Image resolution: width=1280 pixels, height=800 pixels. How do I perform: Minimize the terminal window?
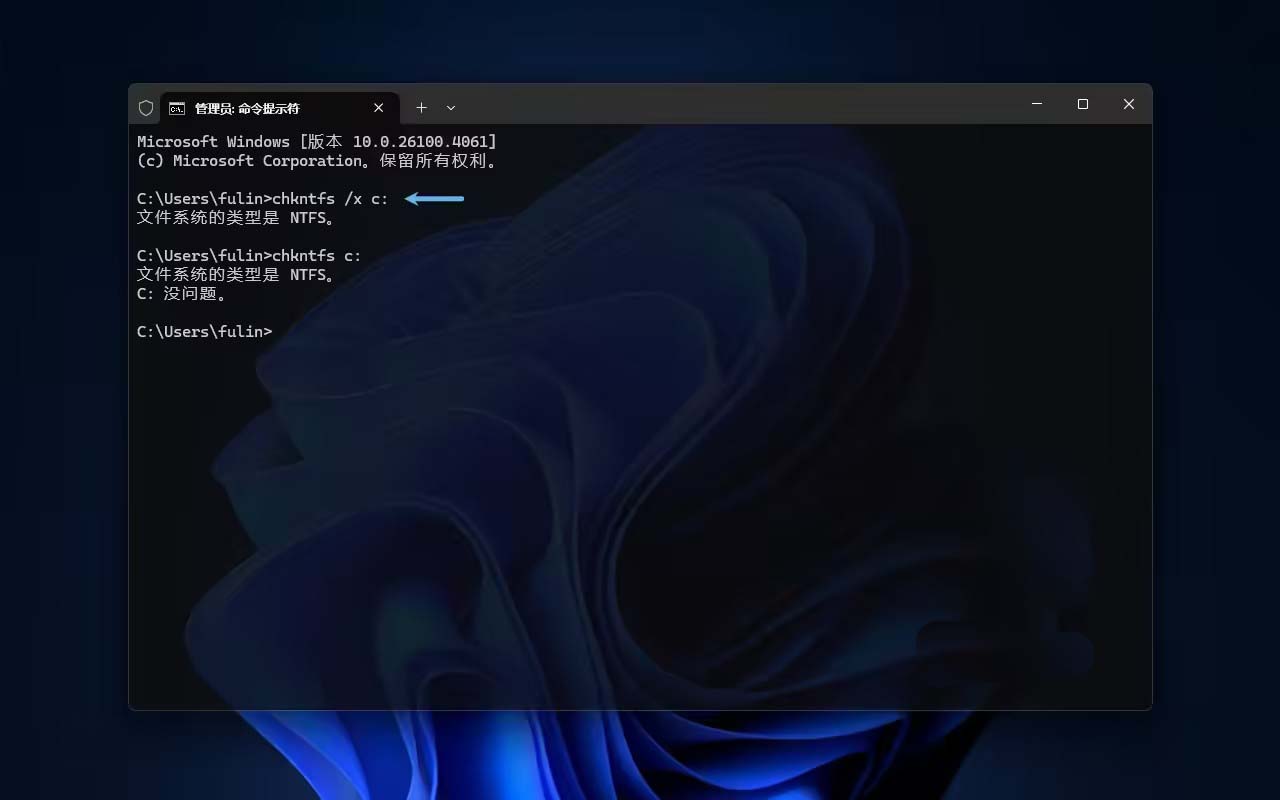(x=1037, y=104)
